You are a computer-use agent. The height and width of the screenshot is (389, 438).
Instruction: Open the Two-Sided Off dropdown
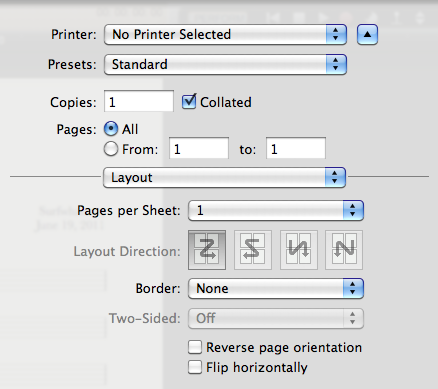click(x=276, y=318)
